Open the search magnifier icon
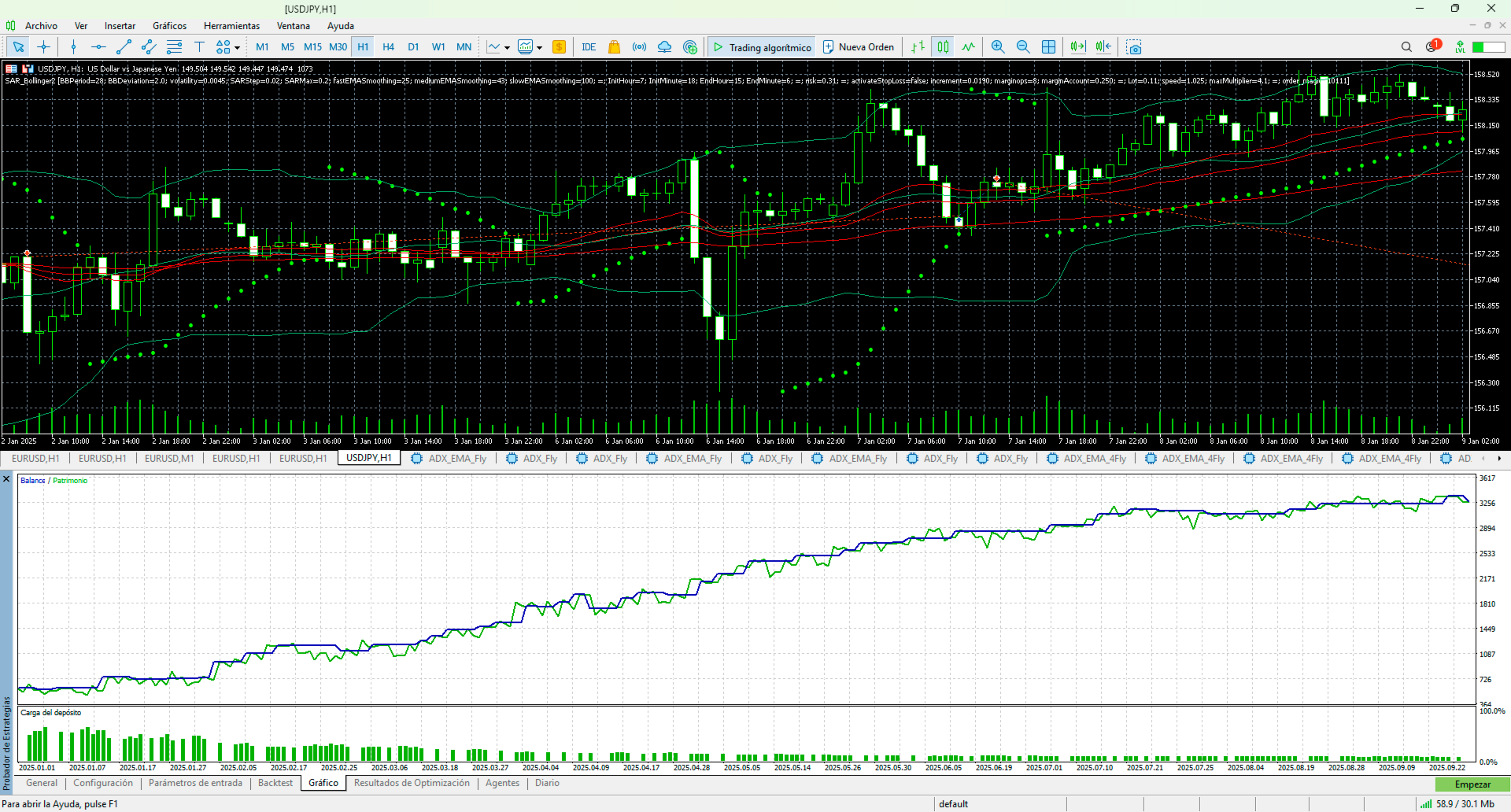The width and height of the screenshot is (1511, 812). [x=1406, y=47]
